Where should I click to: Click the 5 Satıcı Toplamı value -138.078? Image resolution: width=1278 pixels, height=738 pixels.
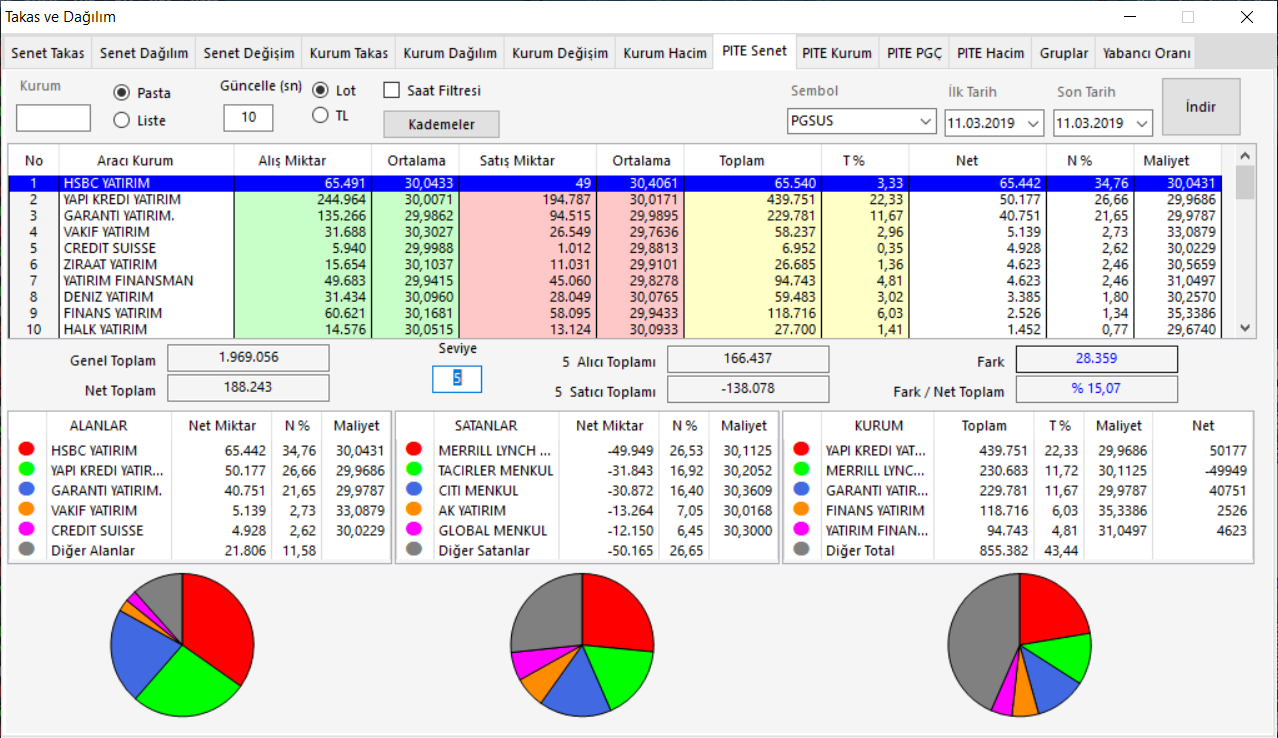(x=748, y=388)
